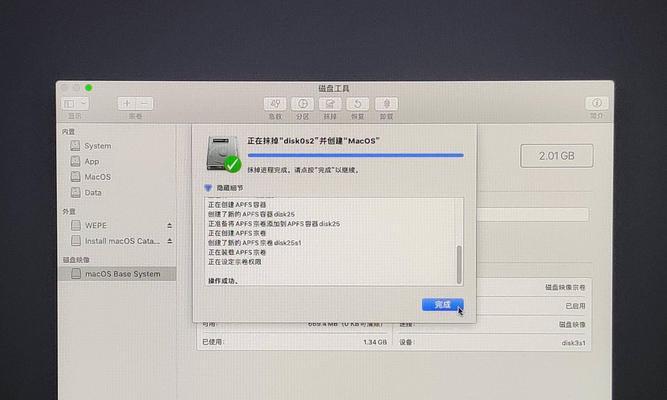The height and width of the screenshot is (400, 667).
Task: Select Install macOS Catalina disk
Action: tap(117, 241)
